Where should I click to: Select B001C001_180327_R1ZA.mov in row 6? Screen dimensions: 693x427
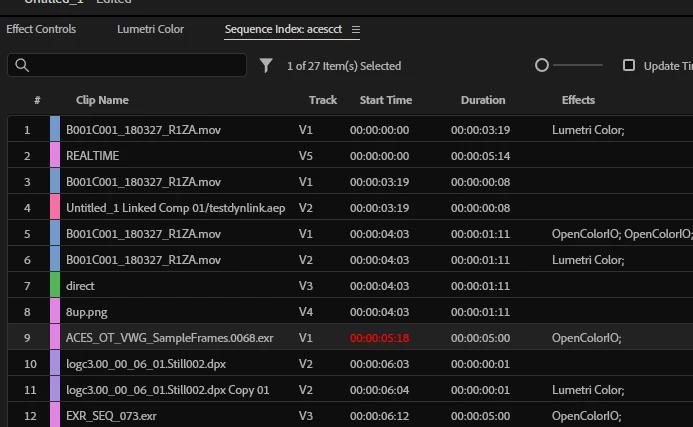(143, 260)
